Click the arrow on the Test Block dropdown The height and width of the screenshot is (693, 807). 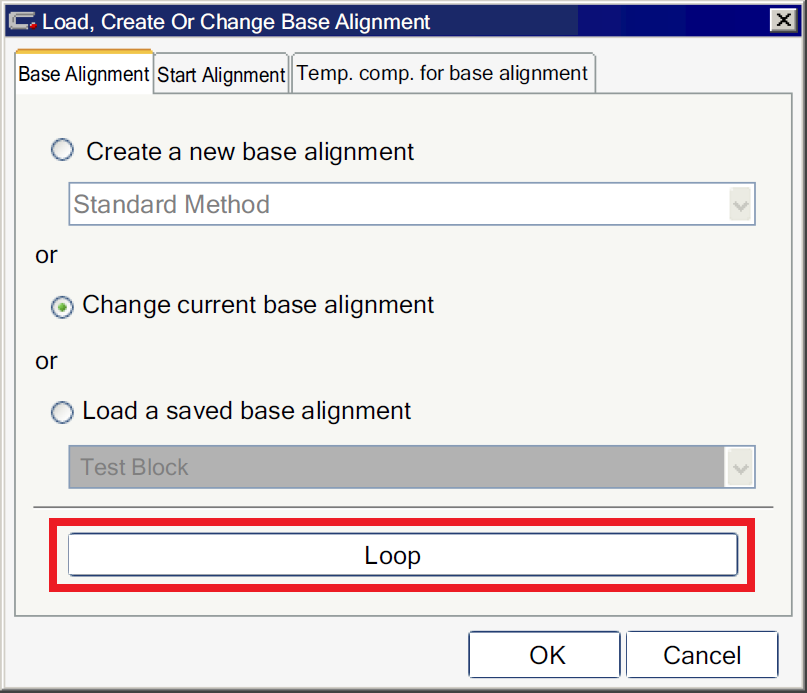pyautogui.click(x=740, y=468)
